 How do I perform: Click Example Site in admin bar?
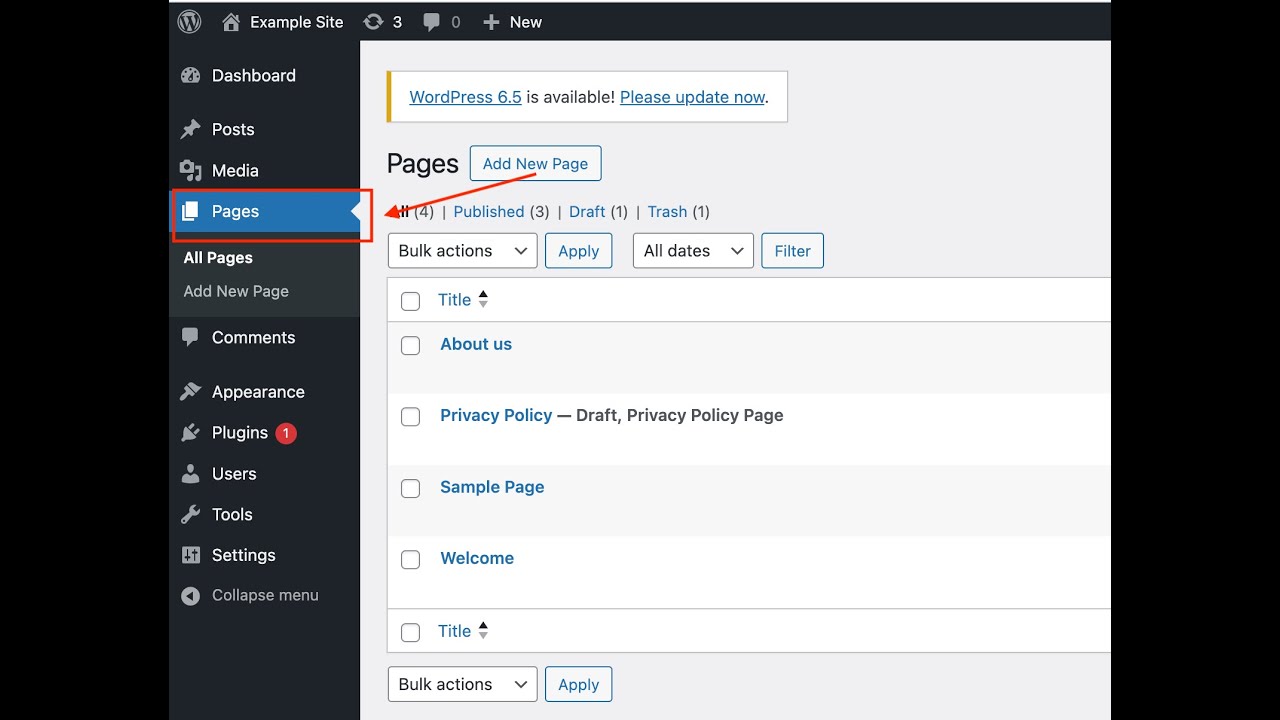coord(296,22)
